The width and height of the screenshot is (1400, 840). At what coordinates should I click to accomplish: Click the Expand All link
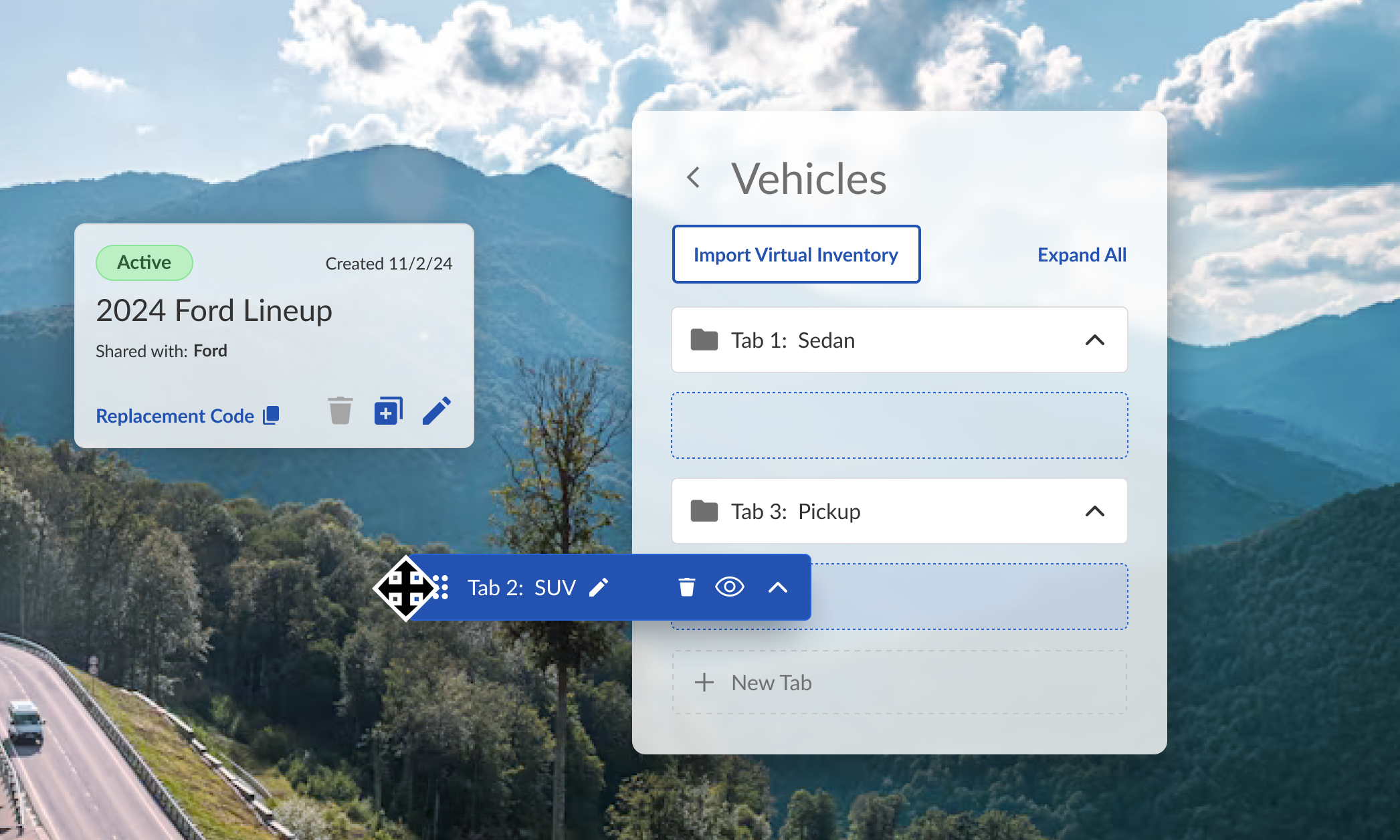click(x=1082, y=255)
